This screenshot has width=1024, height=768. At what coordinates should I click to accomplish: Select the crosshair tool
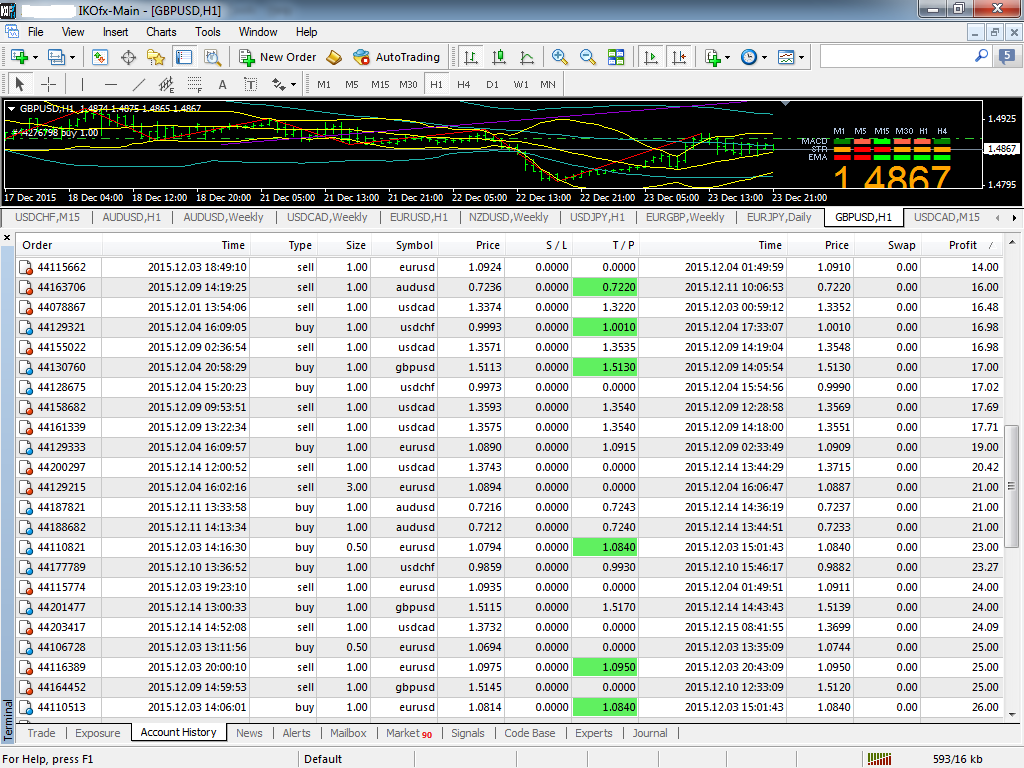(48, 84)
